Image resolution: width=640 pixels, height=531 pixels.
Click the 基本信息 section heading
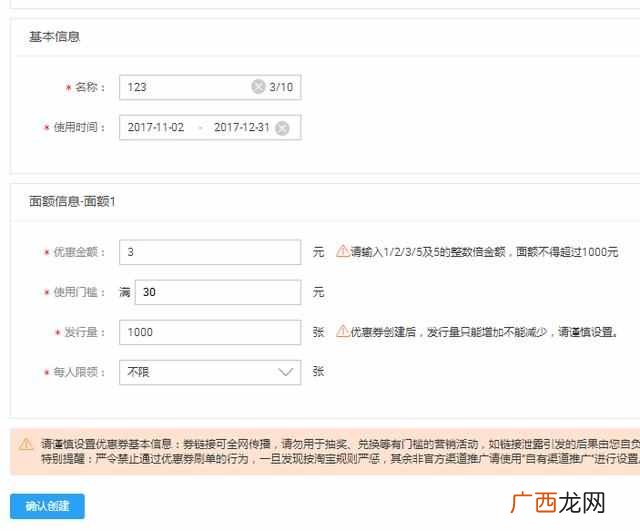(x=54, y=37)
